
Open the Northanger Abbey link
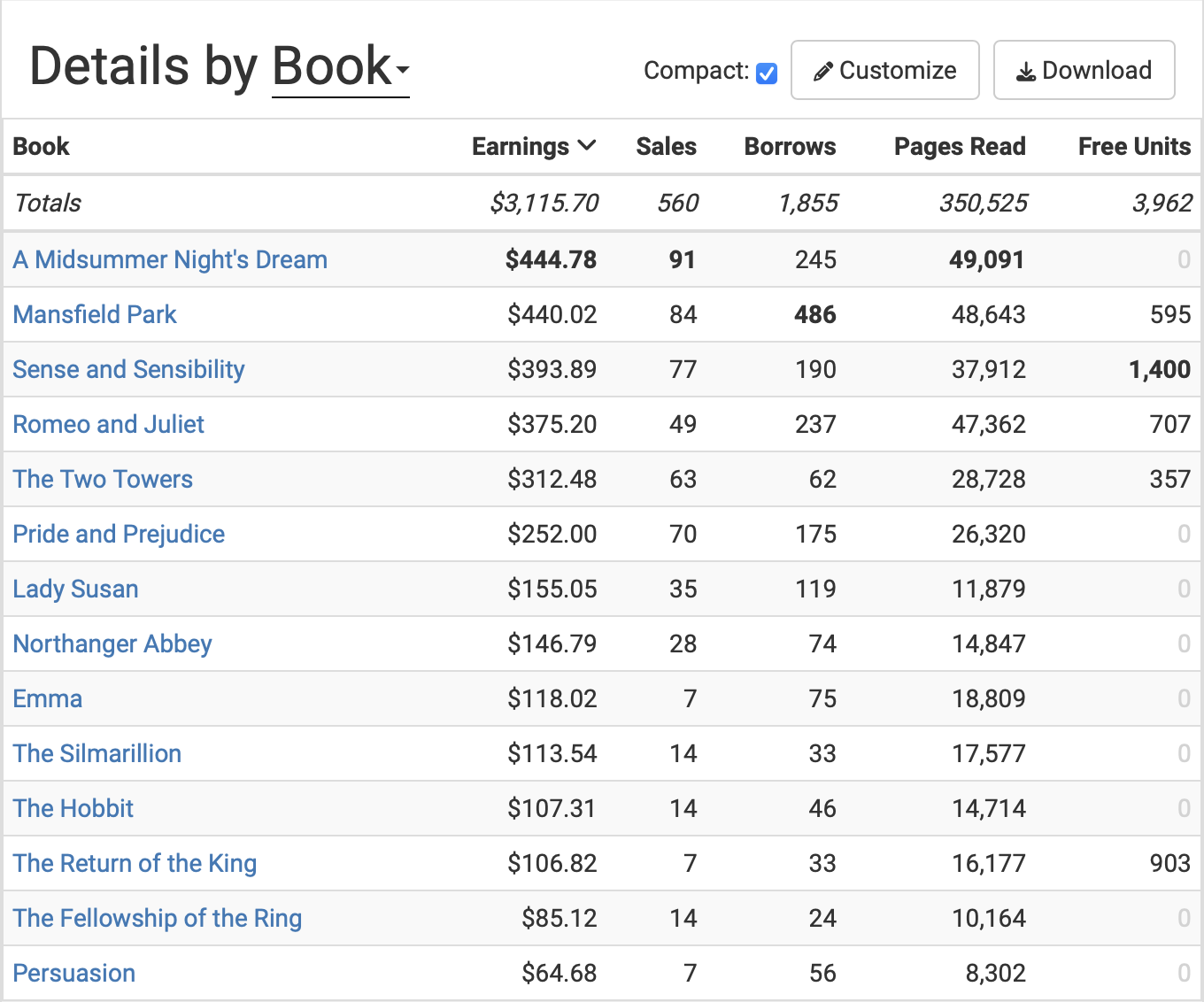click(x=112, y=644)
